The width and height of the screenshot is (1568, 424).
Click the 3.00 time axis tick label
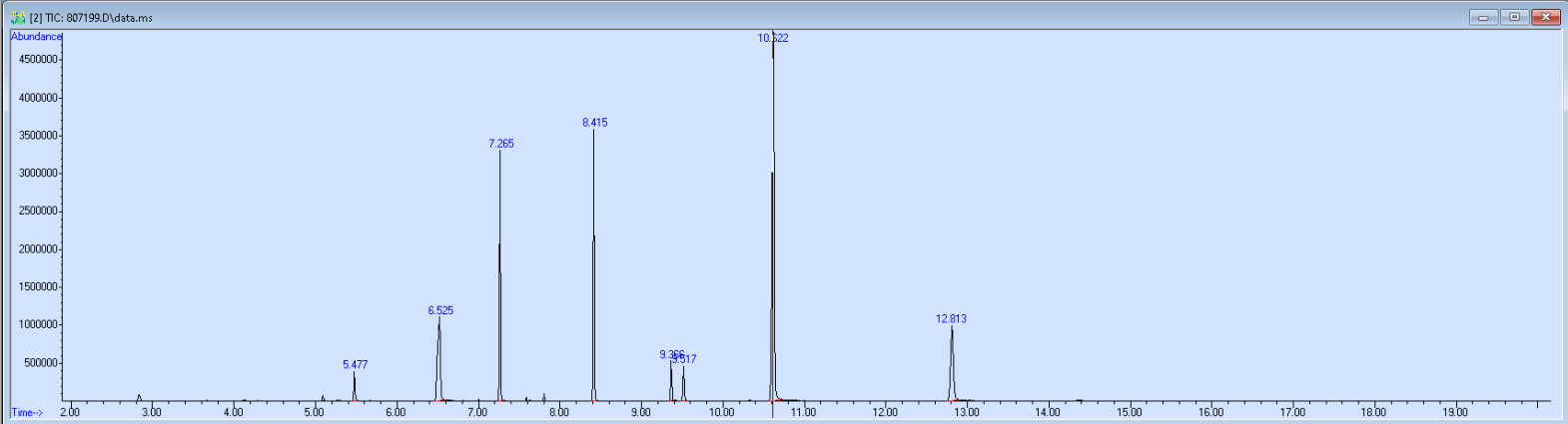[x=151, y=412]
